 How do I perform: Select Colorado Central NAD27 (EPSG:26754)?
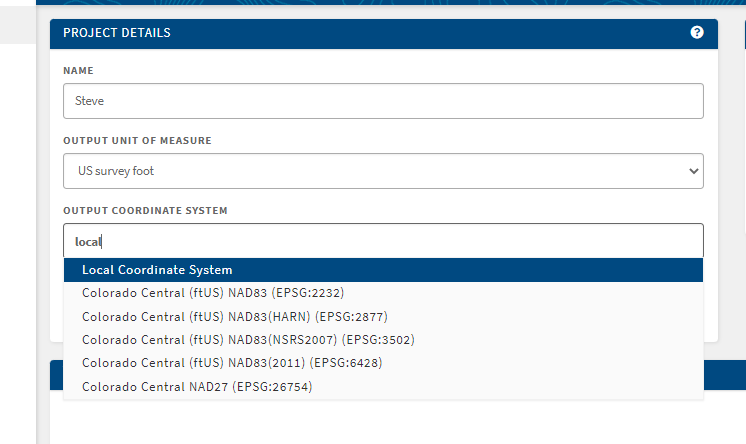coord(197,386)
